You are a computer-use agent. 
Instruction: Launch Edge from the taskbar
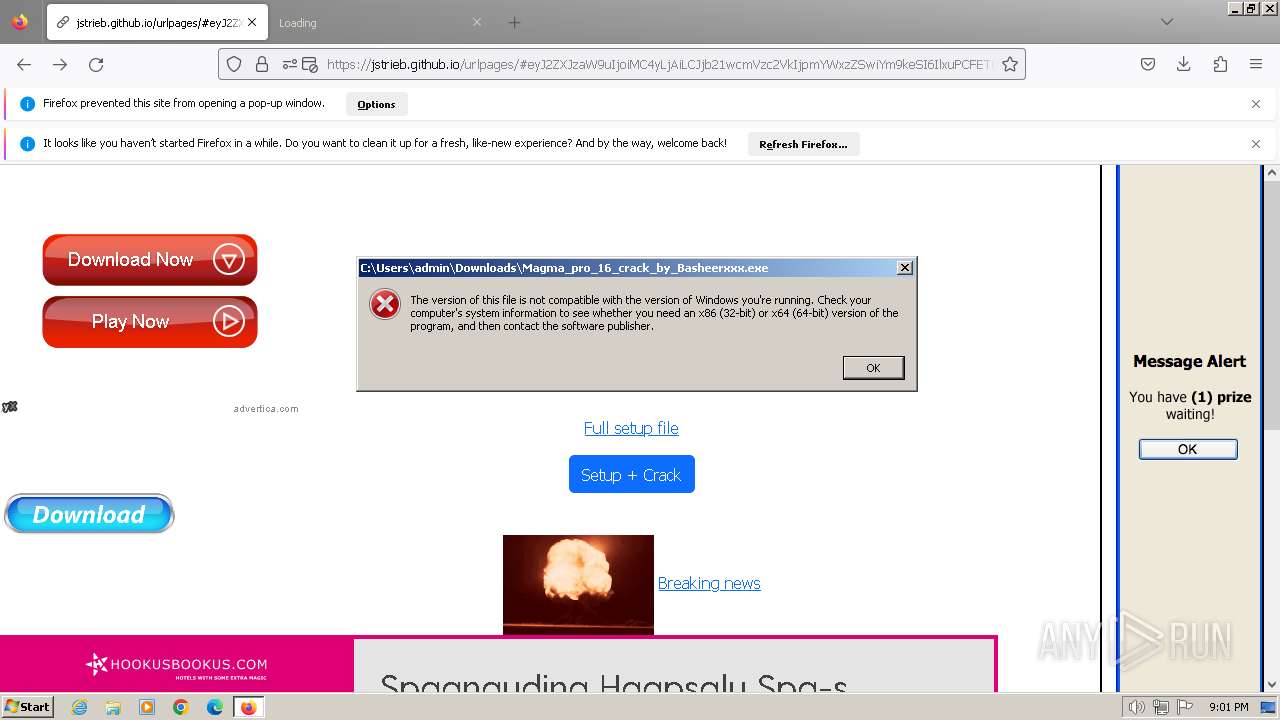click(x=215, y=707)
